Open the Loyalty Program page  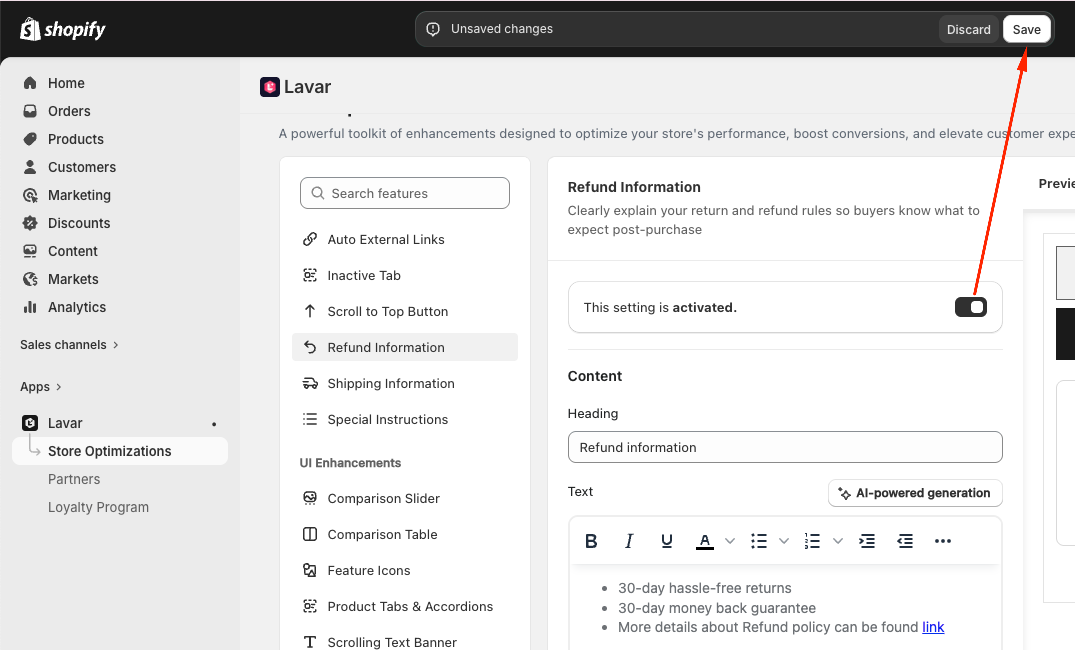click(x=98, y=507)
